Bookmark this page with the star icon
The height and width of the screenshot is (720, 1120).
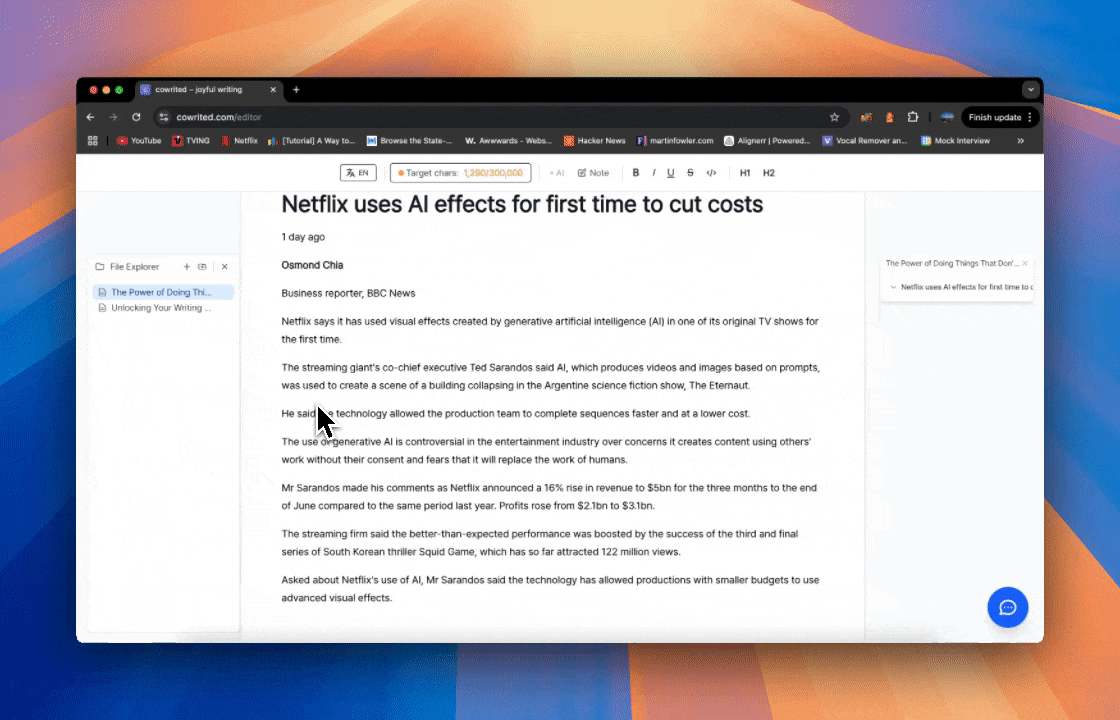click(834, 117)
